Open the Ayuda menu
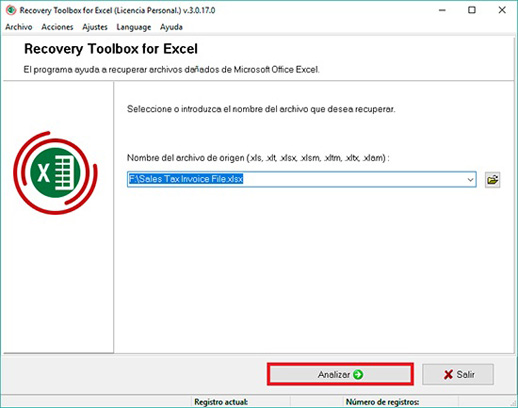 (x=171, y=27)
